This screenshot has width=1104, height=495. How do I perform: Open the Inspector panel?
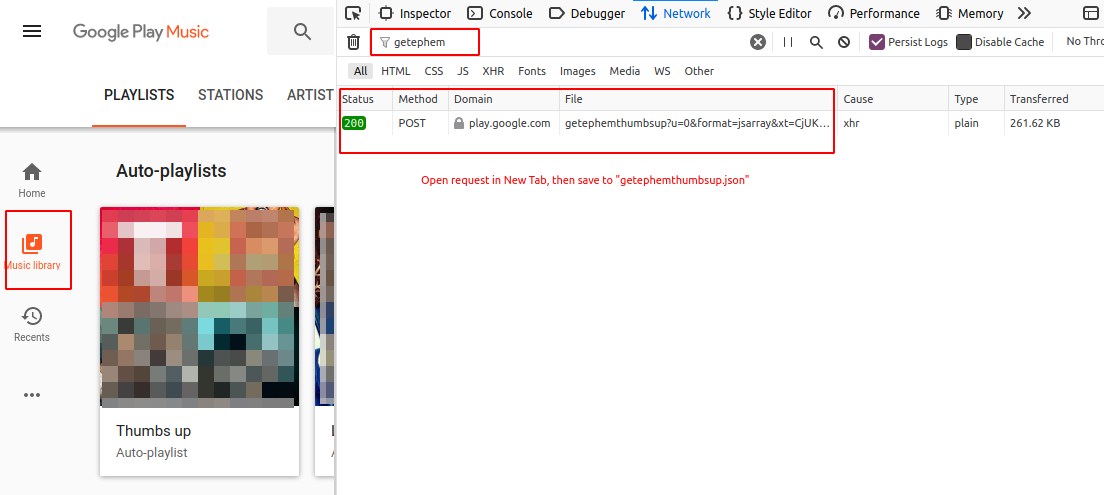coord(415,13)
